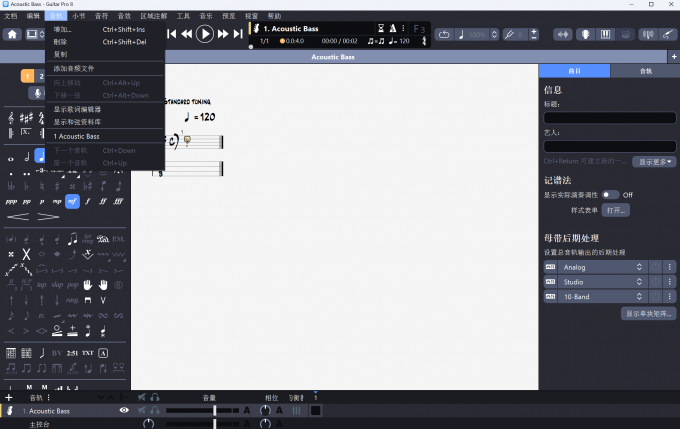Screen dimensions: 680x429
Task: Click the 显示更多 button
Action: tap(654, 161)
